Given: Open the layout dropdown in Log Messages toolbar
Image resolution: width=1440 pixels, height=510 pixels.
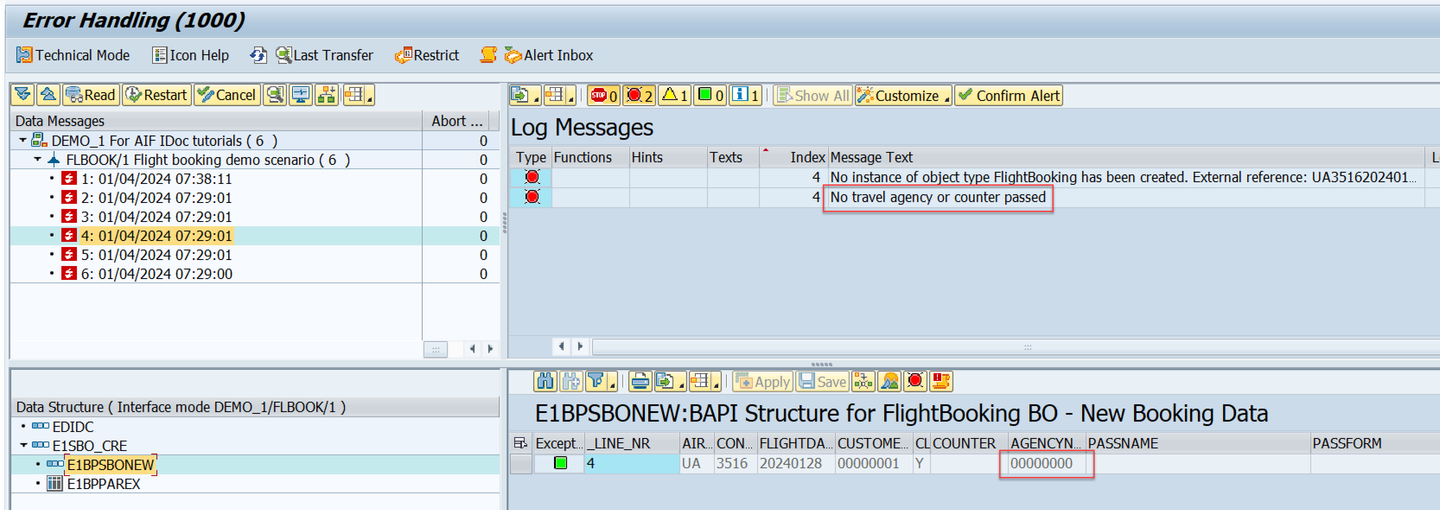Looking at the screenshot, I should 559,95.
